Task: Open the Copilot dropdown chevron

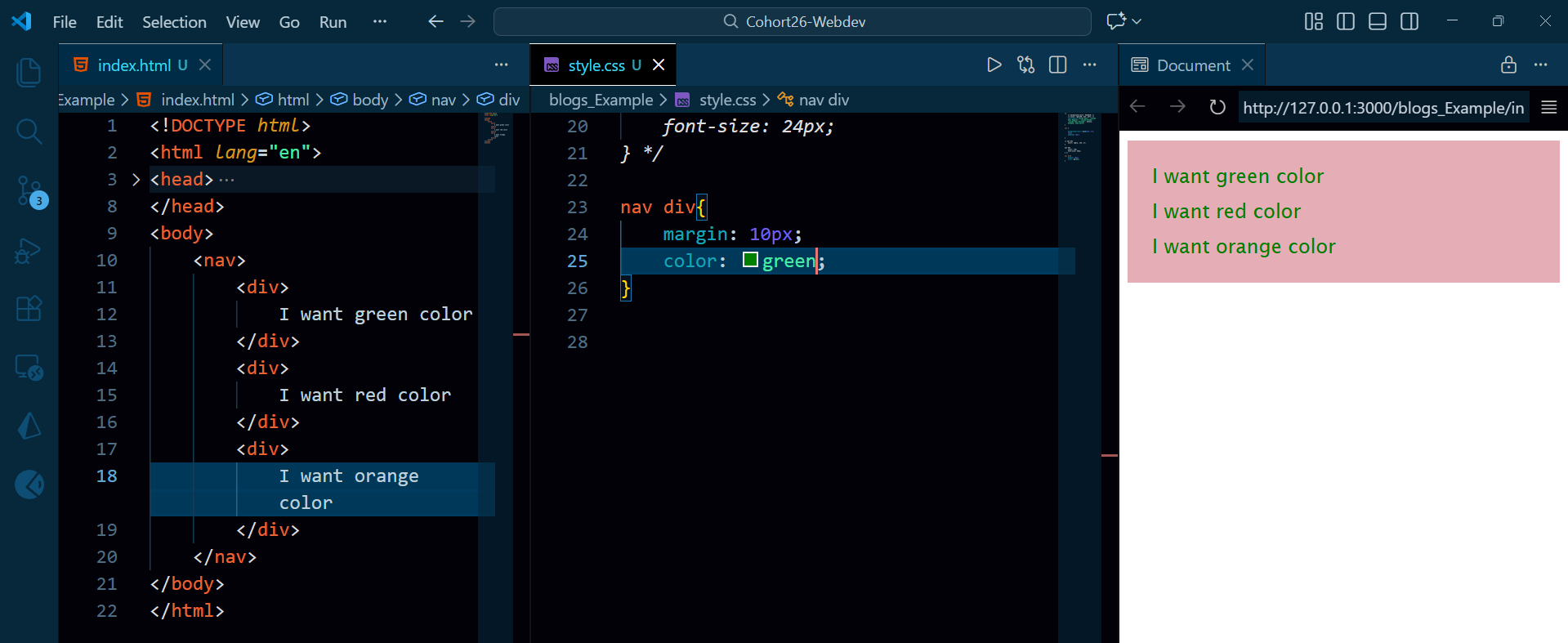Action: coord(1137,21)
